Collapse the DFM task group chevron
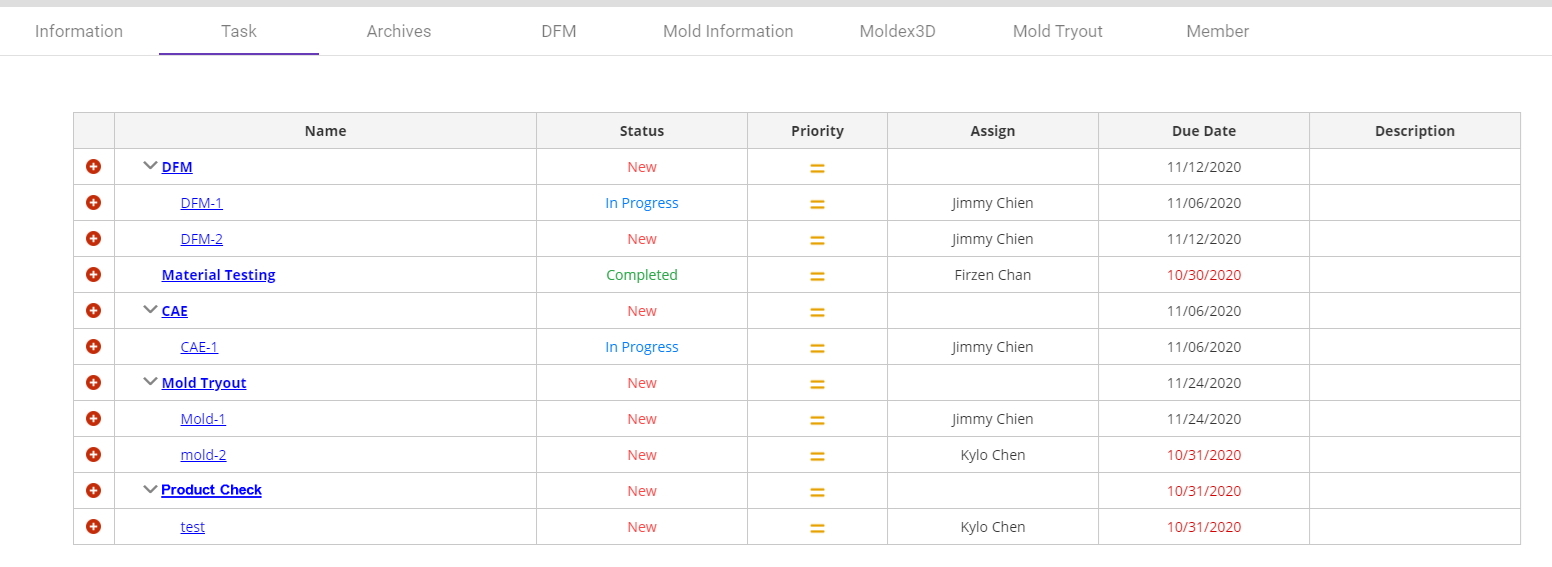This screenshot has height=567, width=1552. click(151, 166)
